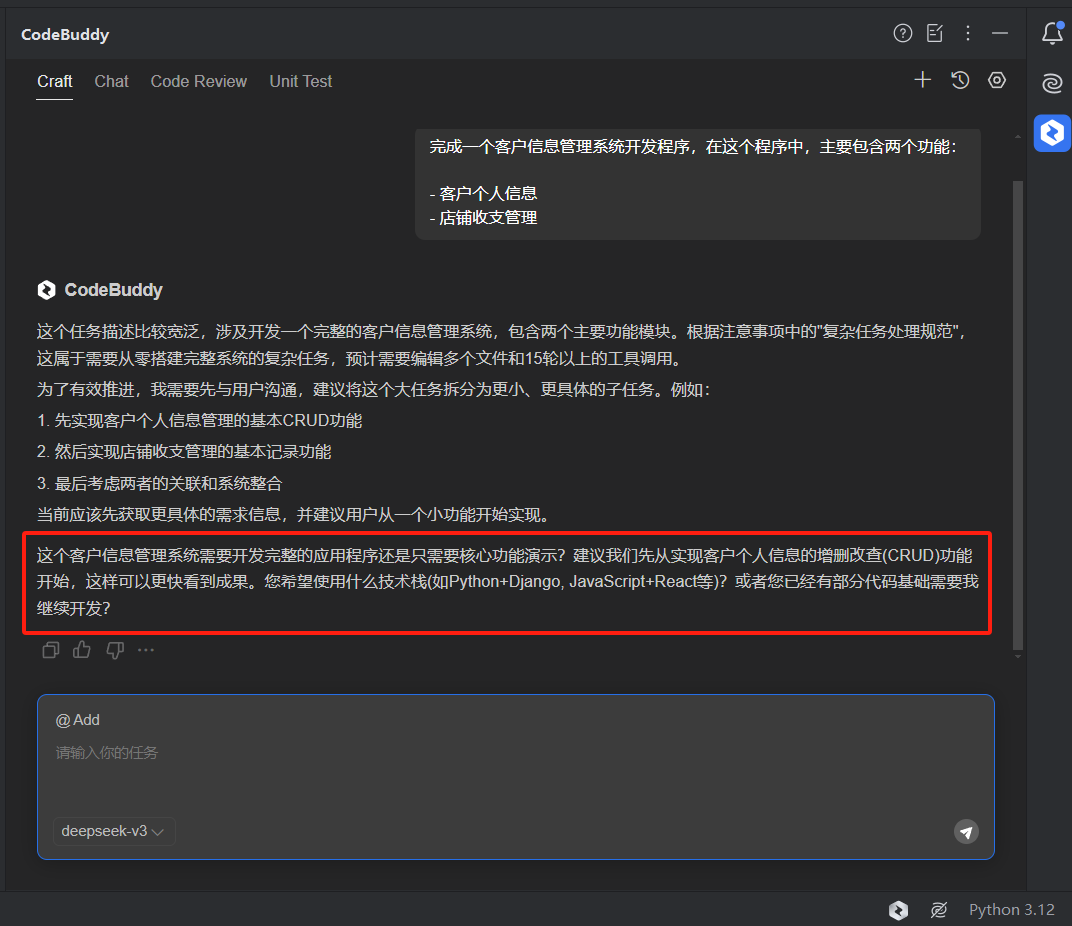Click Python 3.12 interpreter in status bar
Viewport: 1072px width, 926px height.
[1011, 910]
